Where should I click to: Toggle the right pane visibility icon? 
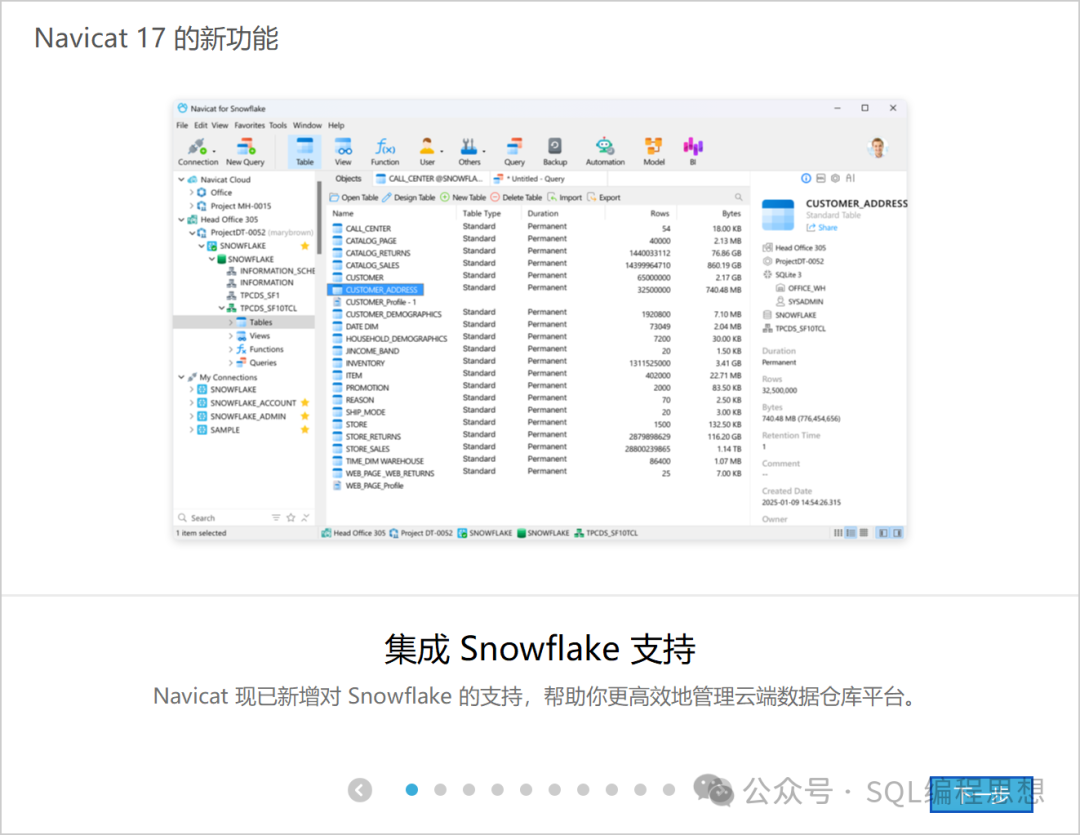897,533
